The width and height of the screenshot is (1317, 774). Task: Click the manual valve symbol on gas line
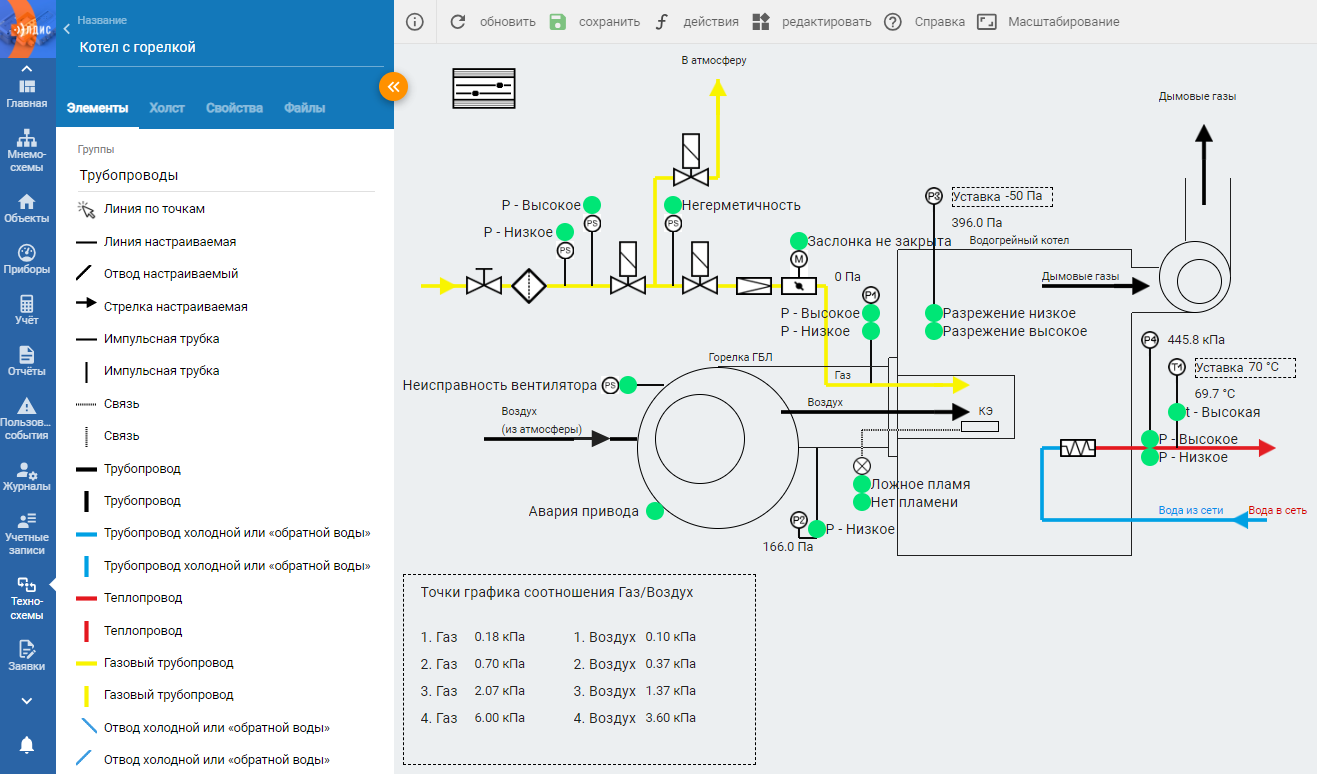coord(484,282)
